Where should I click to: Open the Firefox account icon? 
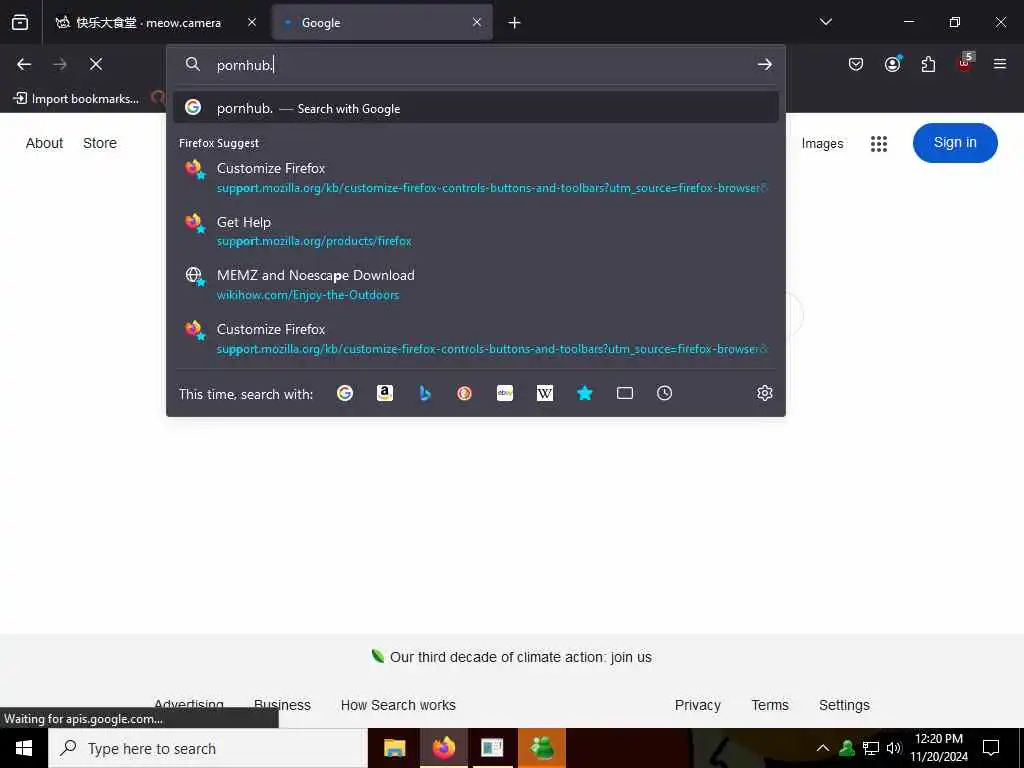[892, 64]
